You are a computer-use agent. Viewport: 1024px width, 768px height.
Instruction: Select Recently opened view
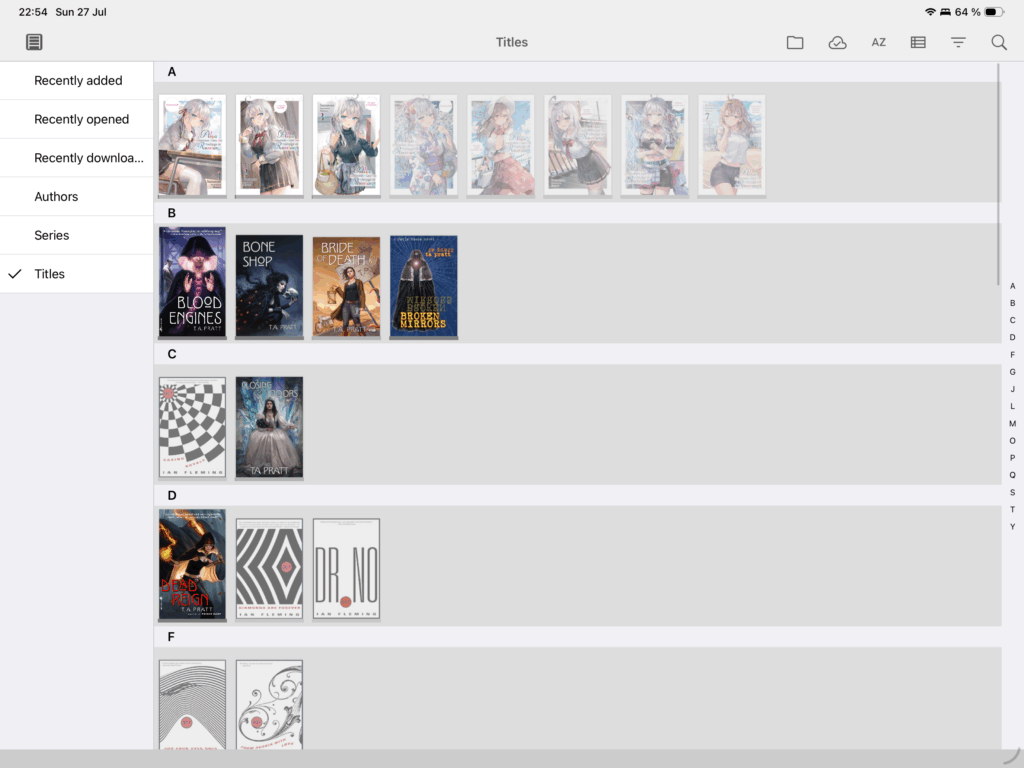[77, 119]
